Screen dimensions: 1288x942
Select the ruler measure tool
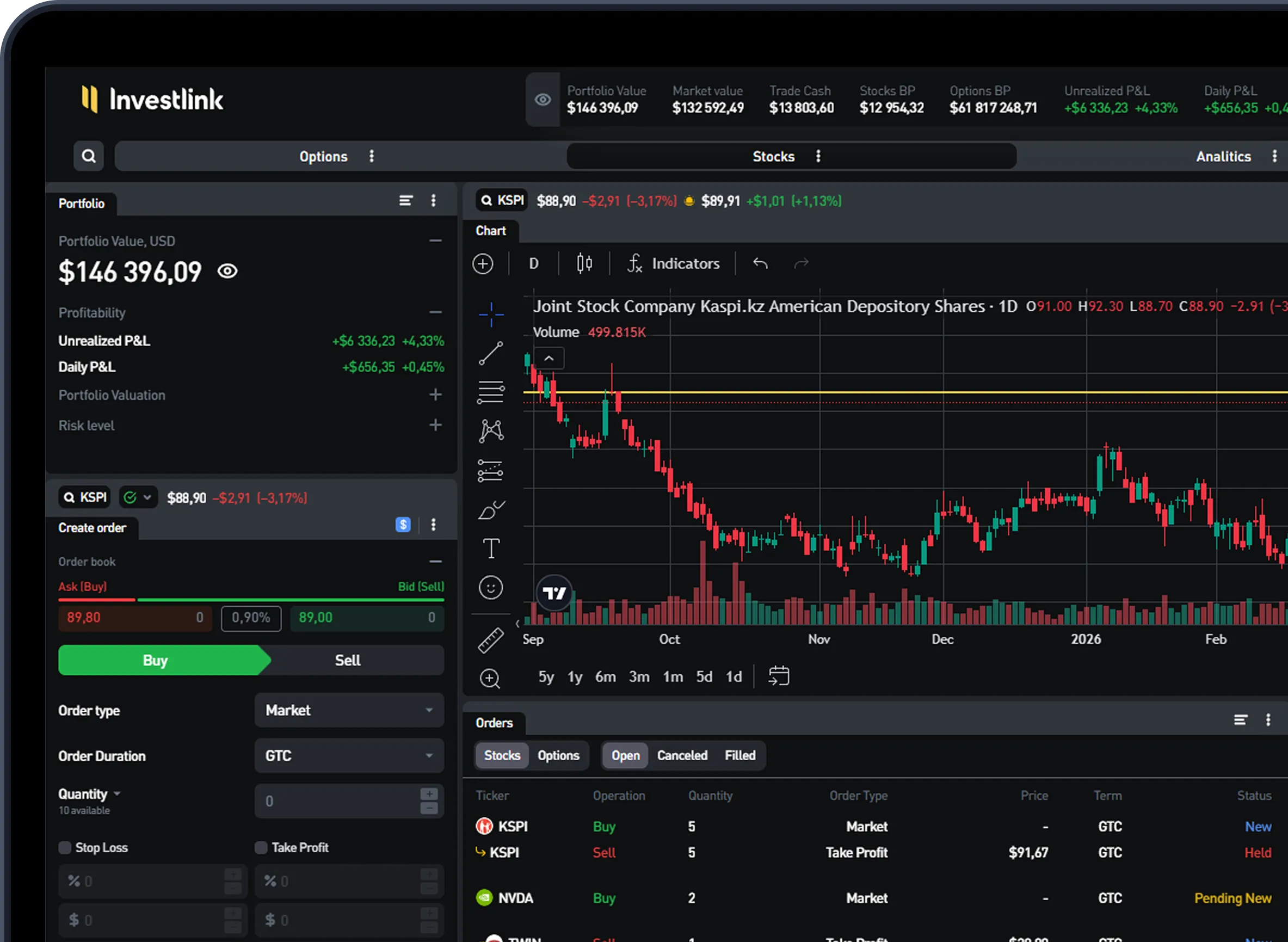click(491, 640)
